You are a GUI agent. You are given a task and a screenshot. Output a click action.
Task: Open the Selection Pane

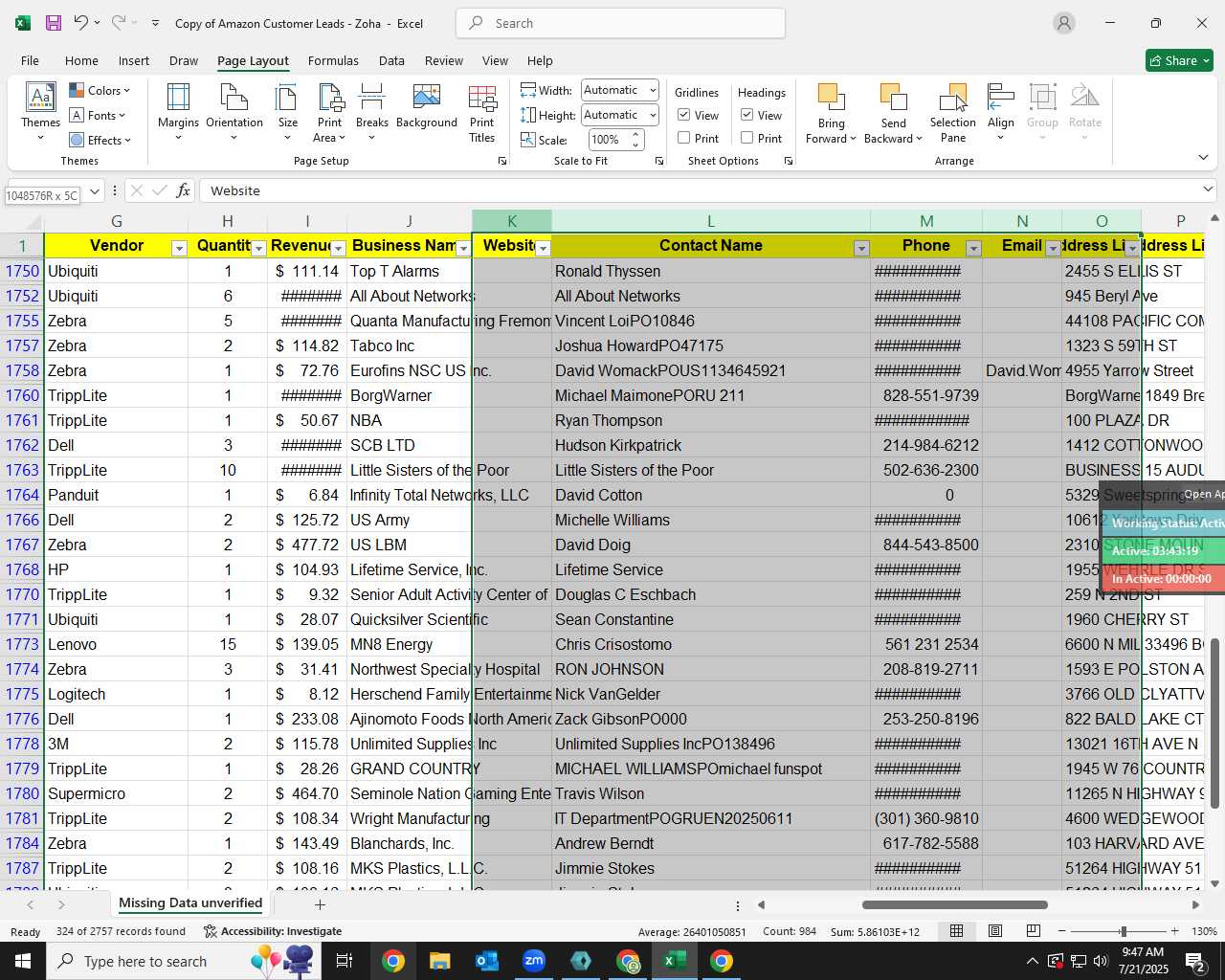coord(953,112)
